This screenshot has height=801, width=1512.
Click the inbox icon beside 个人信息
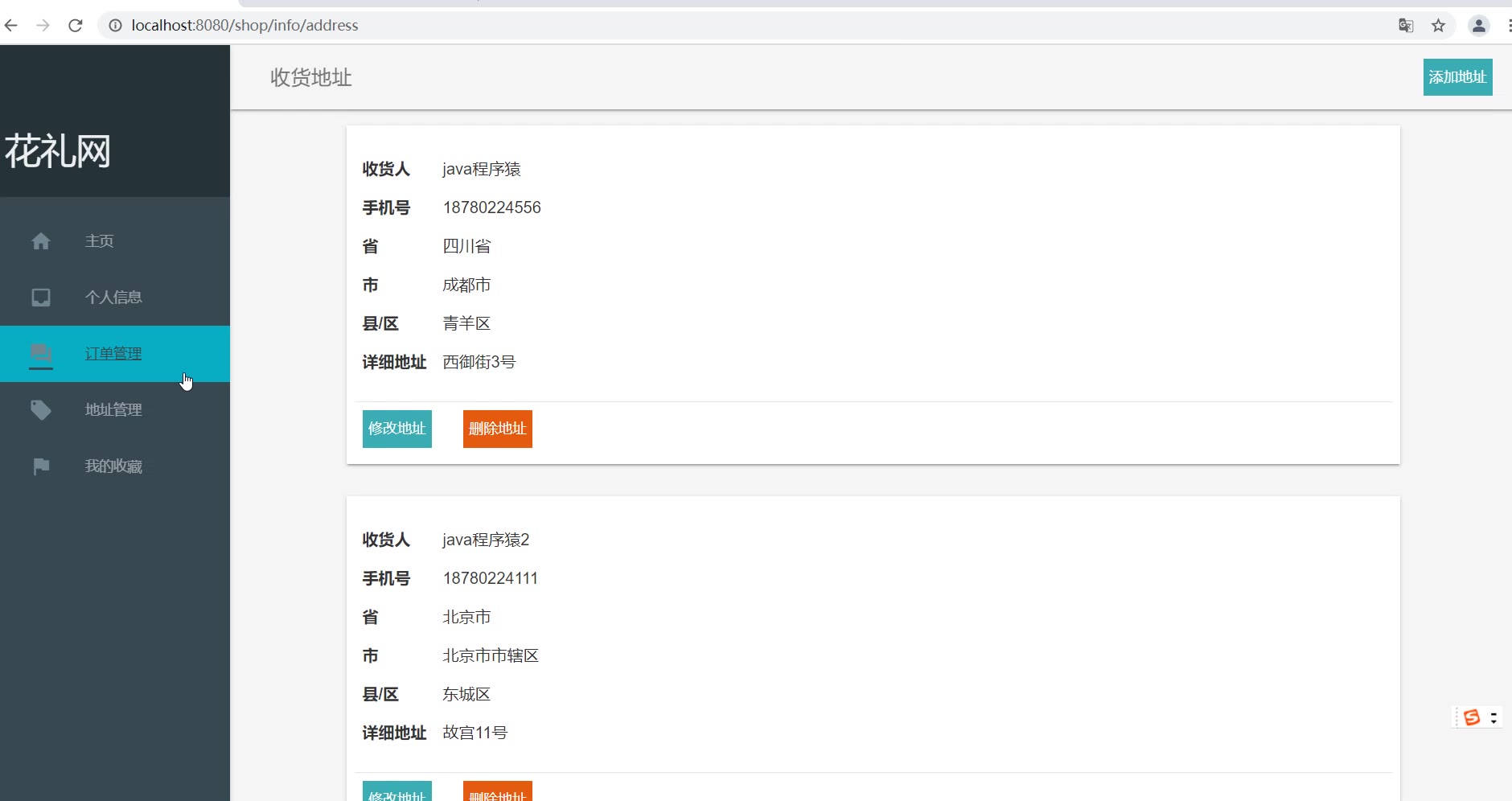pyautogui.click(x=41, y=298)
